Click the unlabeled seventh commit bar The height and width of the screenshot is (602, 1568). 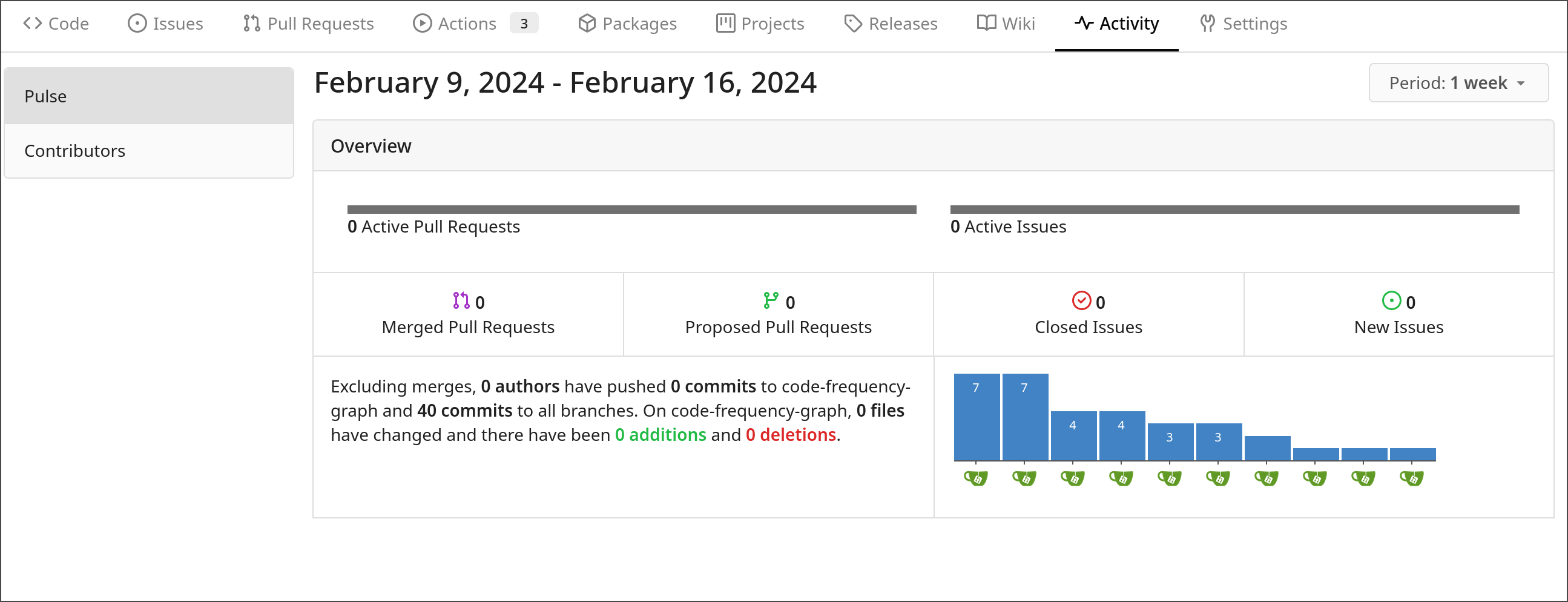click(x=1267, y=449)
